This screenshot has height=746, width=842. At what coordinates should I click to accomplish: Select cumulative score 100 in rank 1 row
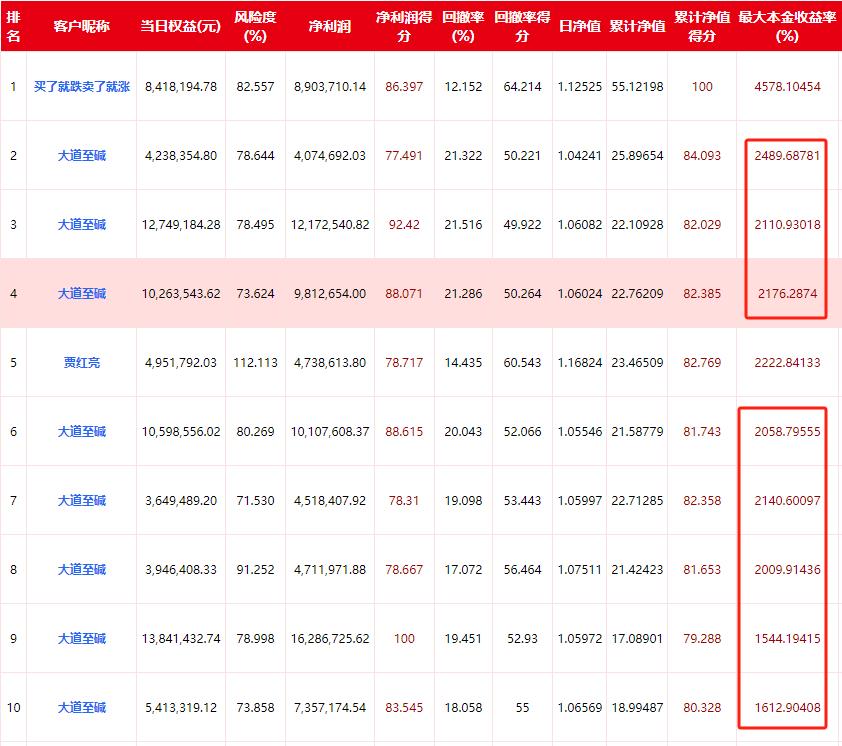702,86
